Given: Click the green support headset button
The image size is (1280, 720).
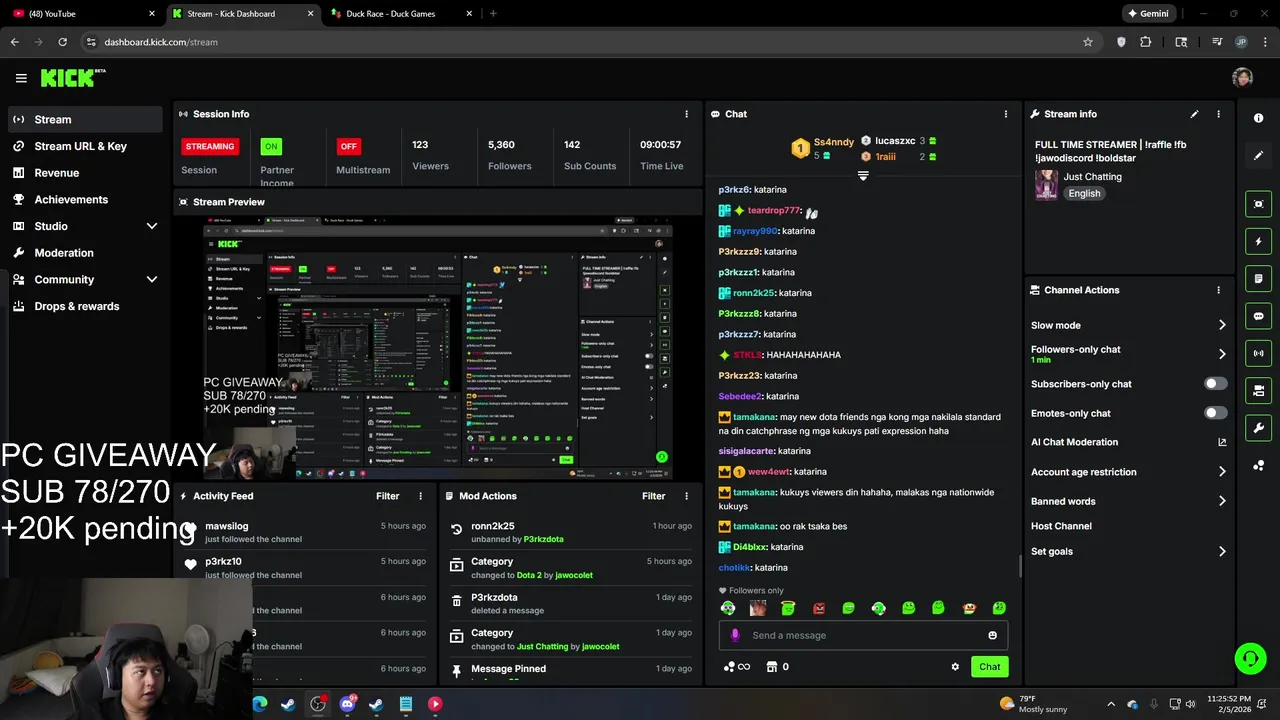Looking at the screenshot, I should coord(1250,658).
